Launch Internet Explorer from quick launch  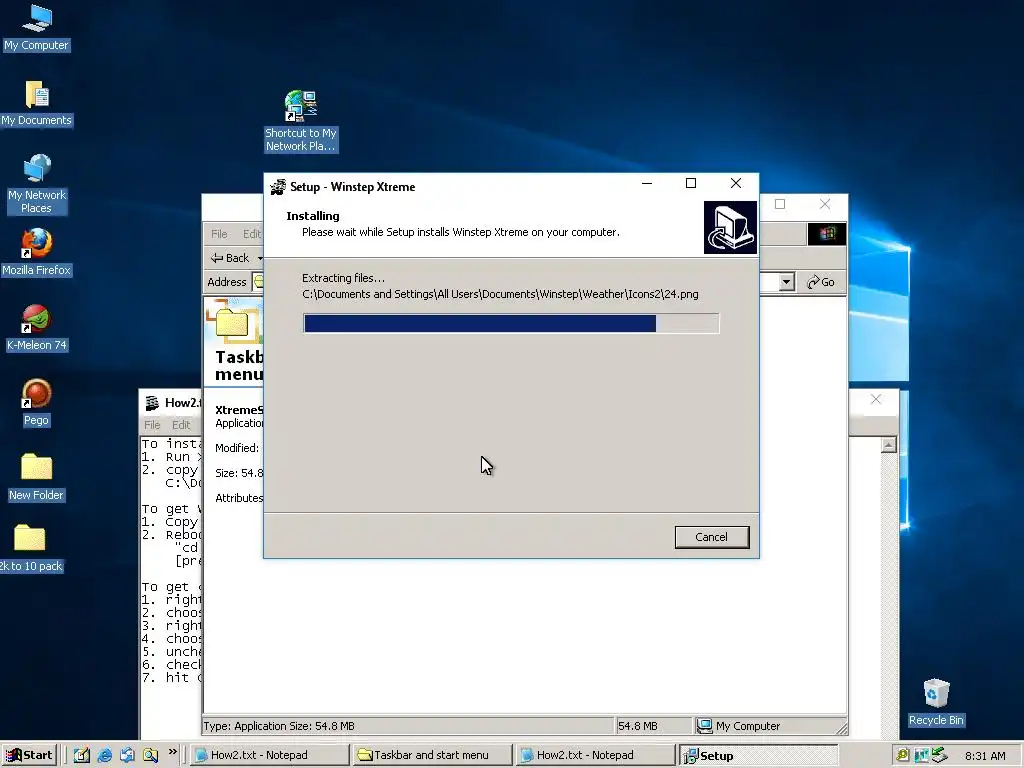104,755
